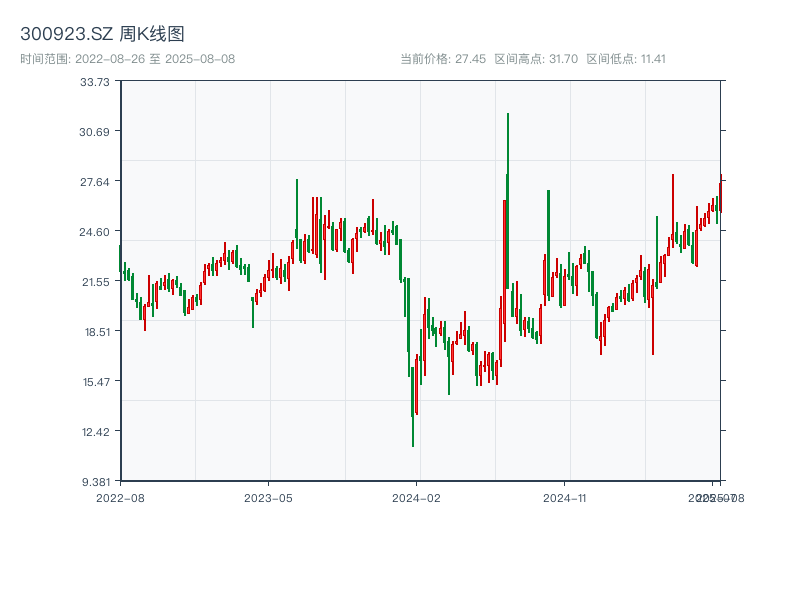Click the tallest green candle peaking near 31.70
Image resolution: width=800 pixels, height=600 pixels.
(x=508, y=200)
